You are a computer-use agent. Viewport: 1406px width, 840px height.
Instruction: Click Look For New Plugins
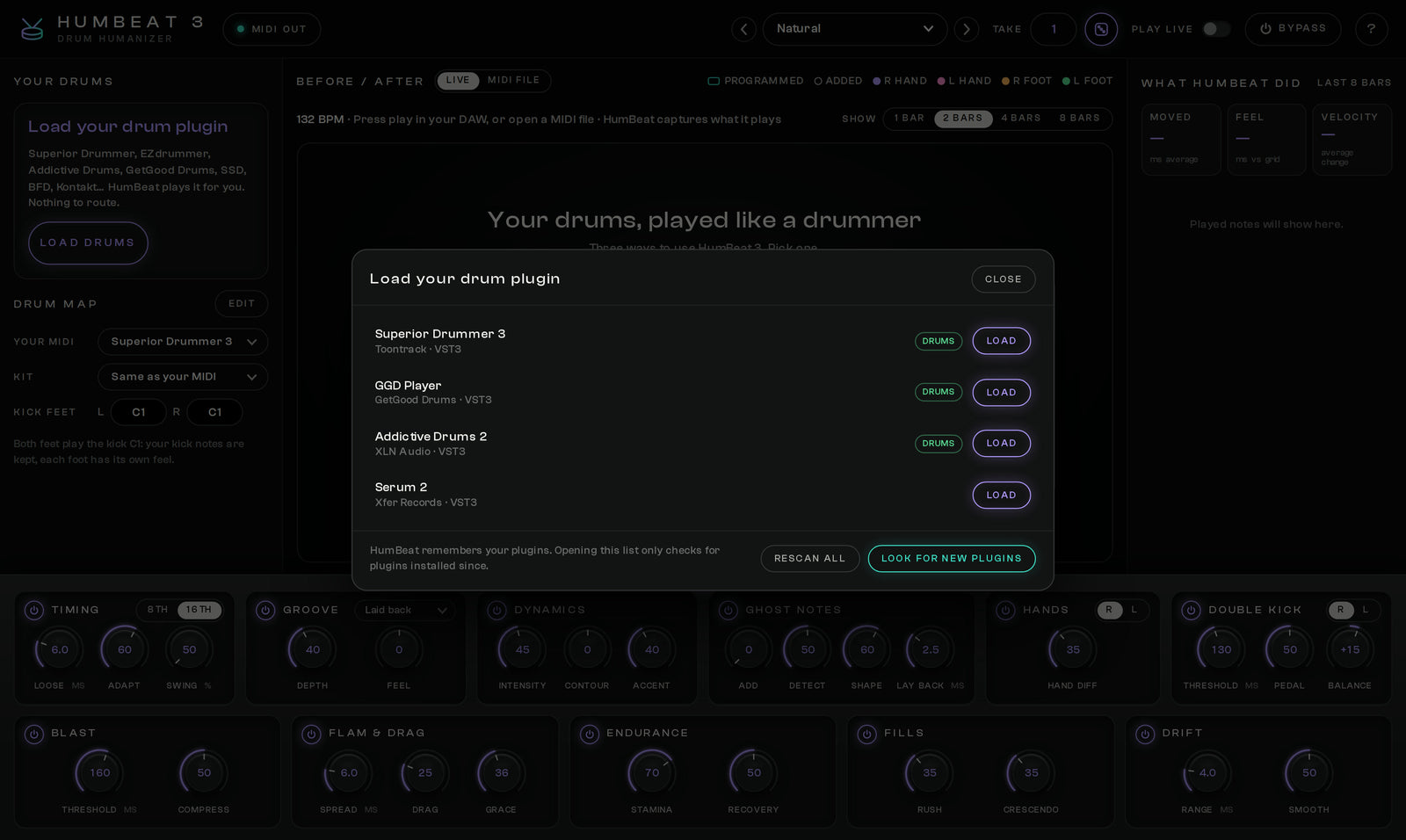pos(952,559)
